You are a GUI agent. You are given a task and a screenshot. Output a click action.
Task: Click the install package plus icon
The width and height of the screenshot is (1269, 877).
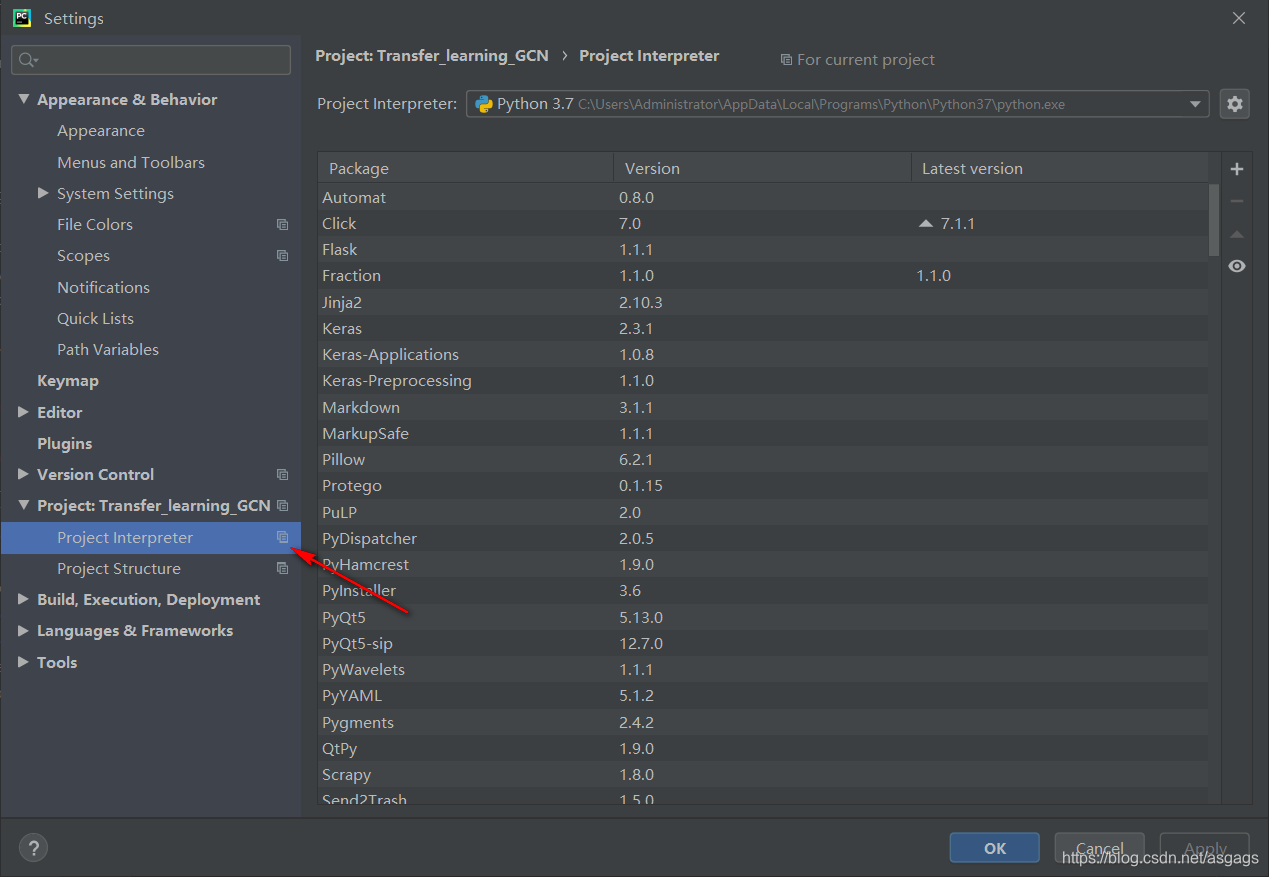click(1237, 169)
